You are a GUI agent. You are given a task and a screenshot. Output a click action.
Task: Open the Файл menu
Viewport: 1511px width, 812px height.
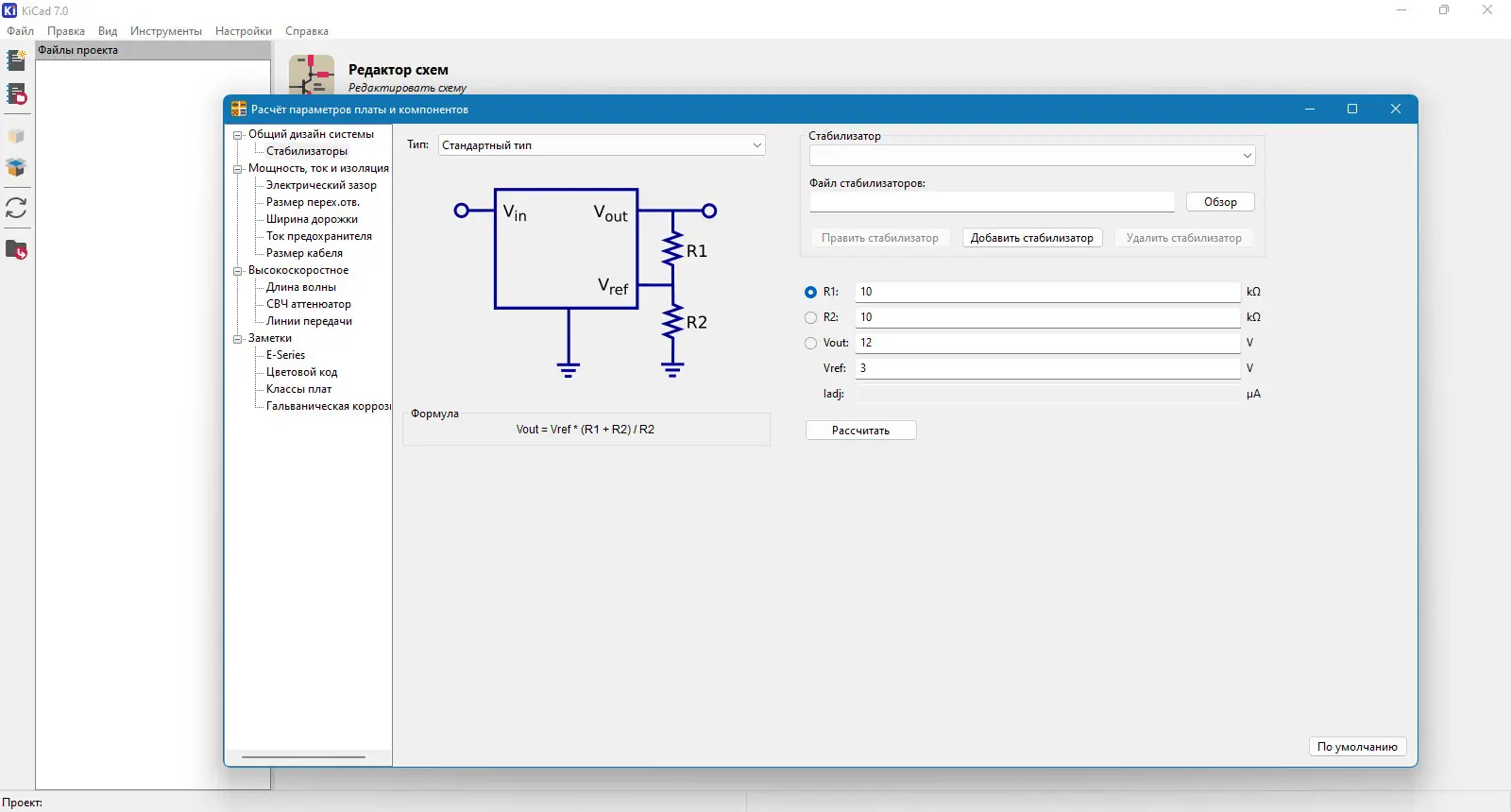[x=20, y=31]
